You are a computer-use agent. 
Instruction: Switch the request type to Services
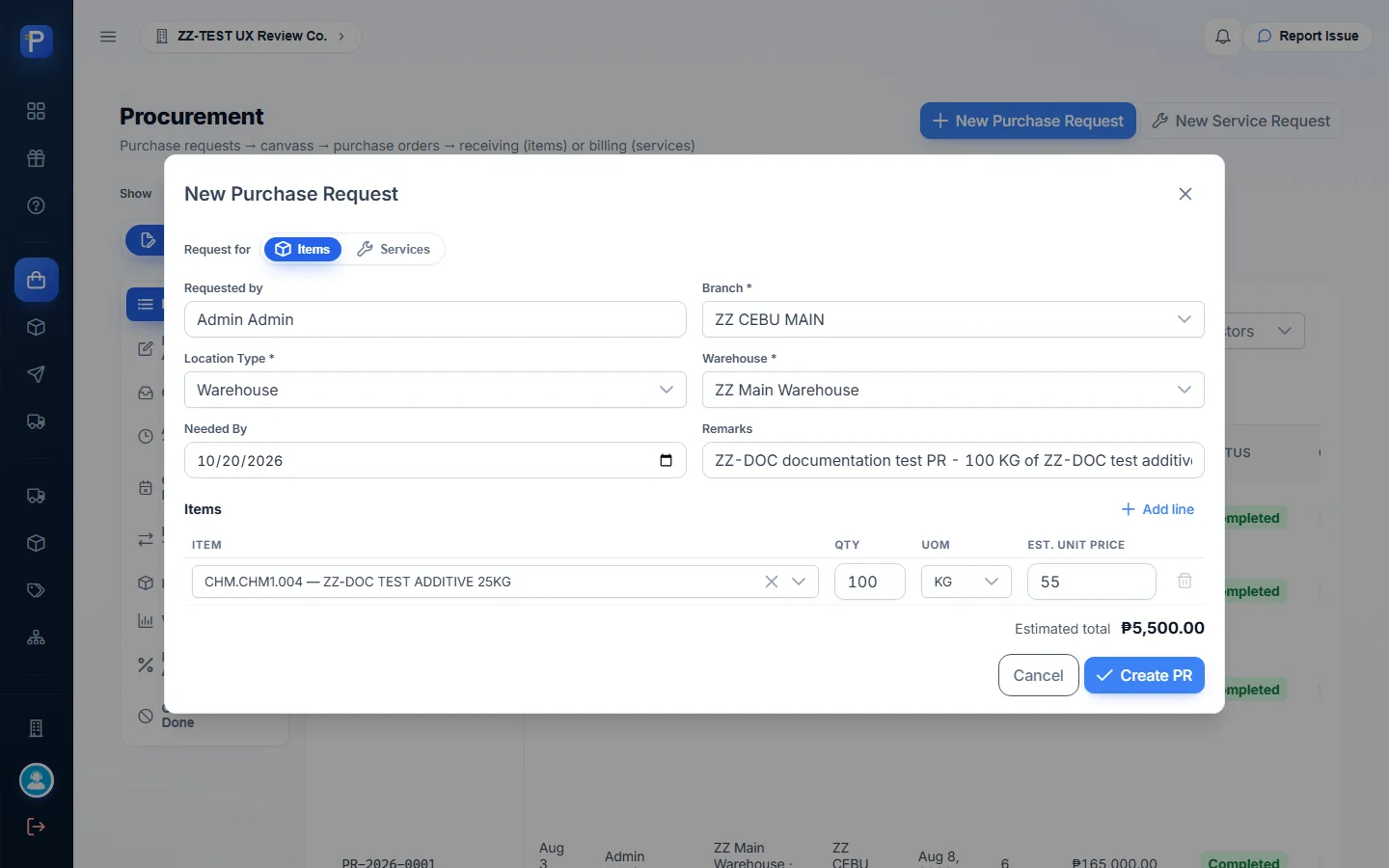(x=394, y=249)
